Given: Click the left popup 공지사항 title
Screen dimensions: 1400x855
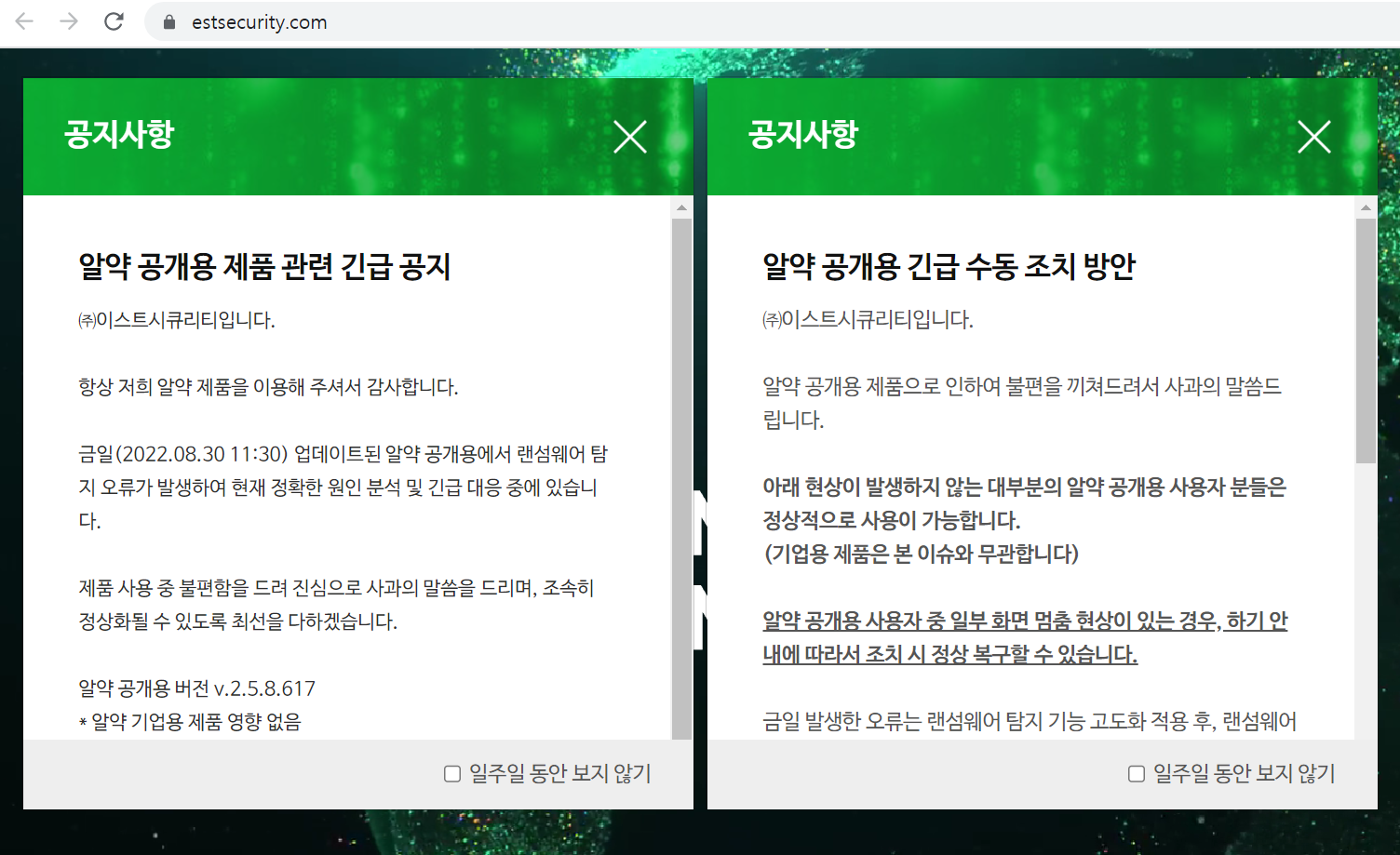Looking at the screenshot, I should [x=119, y=134].
